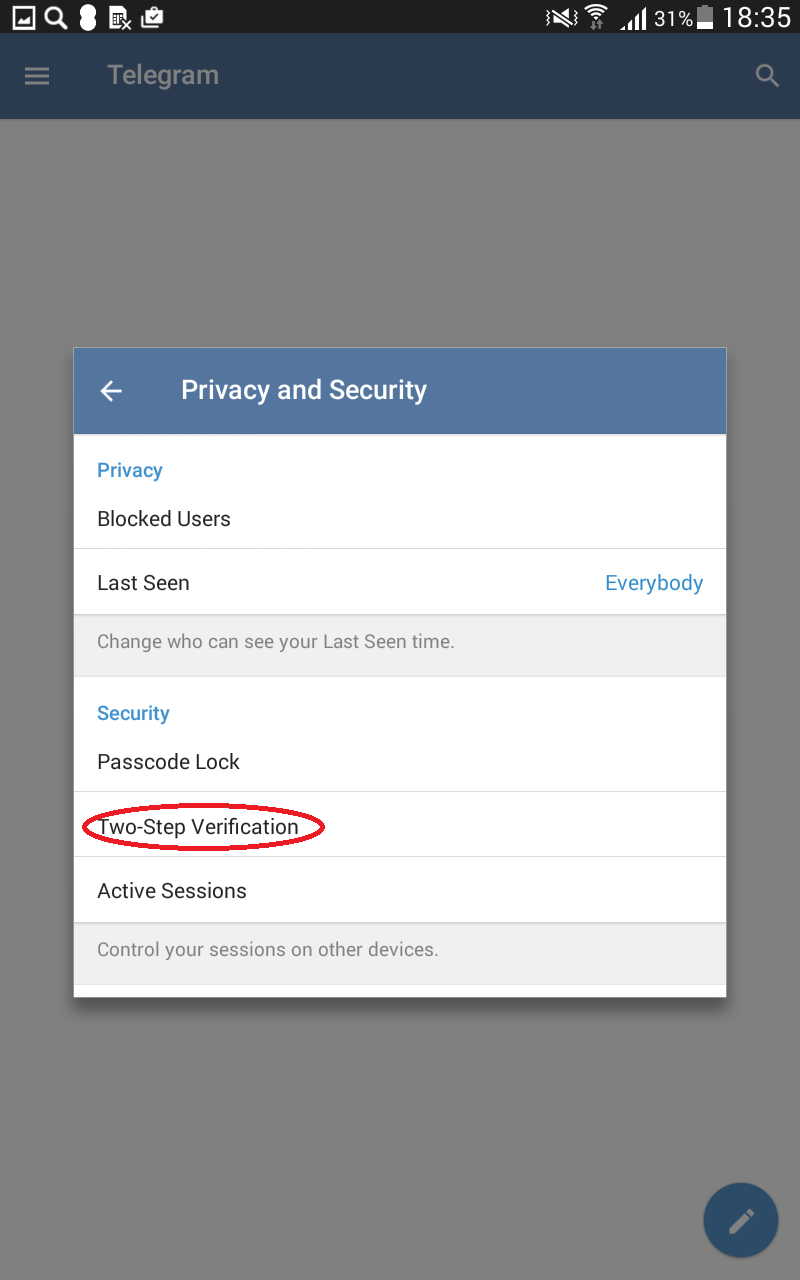The image size is (800, 1280).
Task: Tap the Privacy section header
Action: coord(130,470)
